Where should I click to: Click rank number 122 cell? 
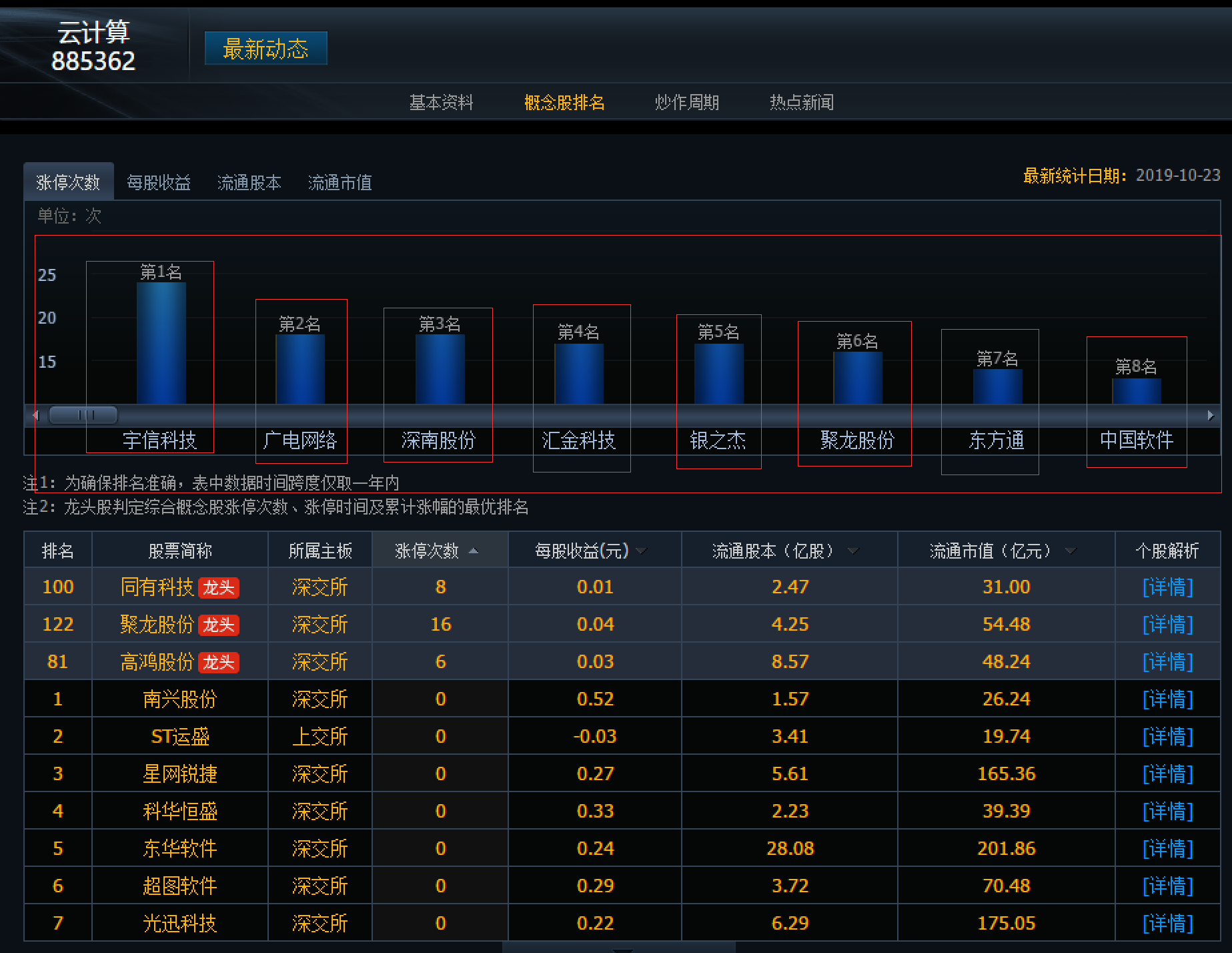click(58, 625)
